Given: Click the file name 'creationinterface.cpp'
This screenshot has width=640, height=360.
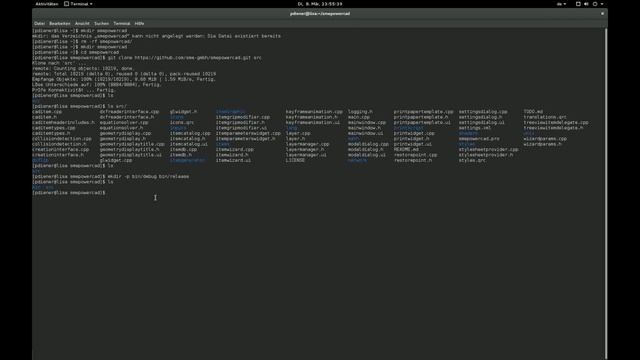Looking at the screenshot, I should [x=60, y=149].
